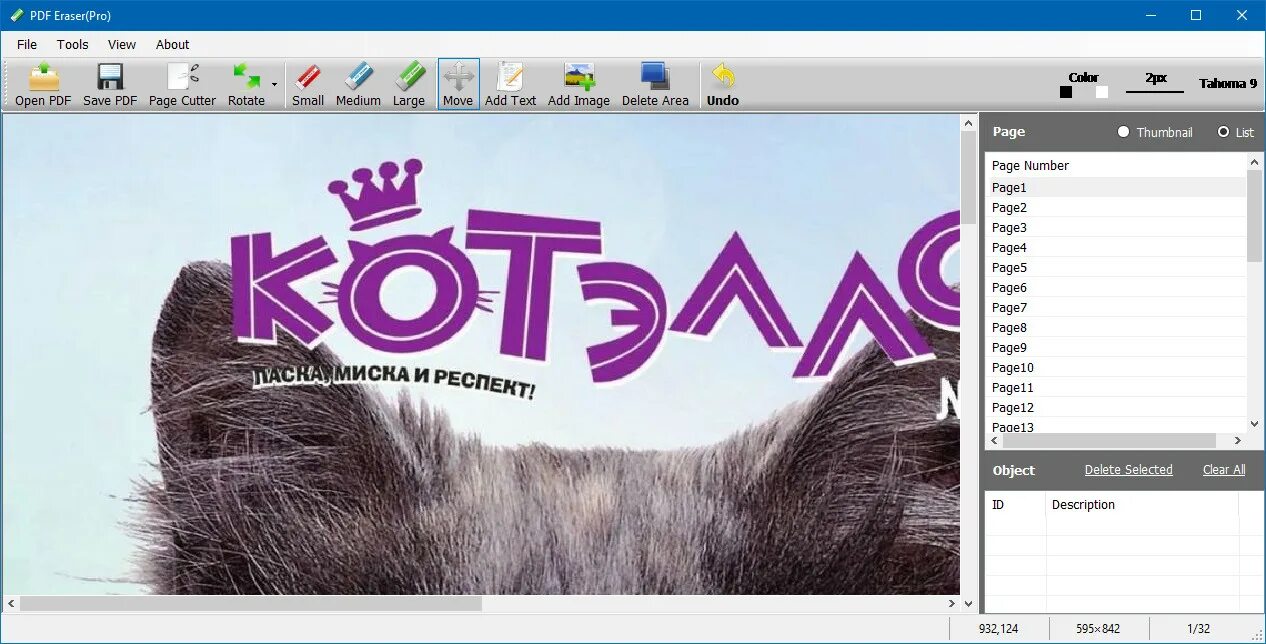
Task: Open the Rotate dropdown arrow
Action: 274,85
